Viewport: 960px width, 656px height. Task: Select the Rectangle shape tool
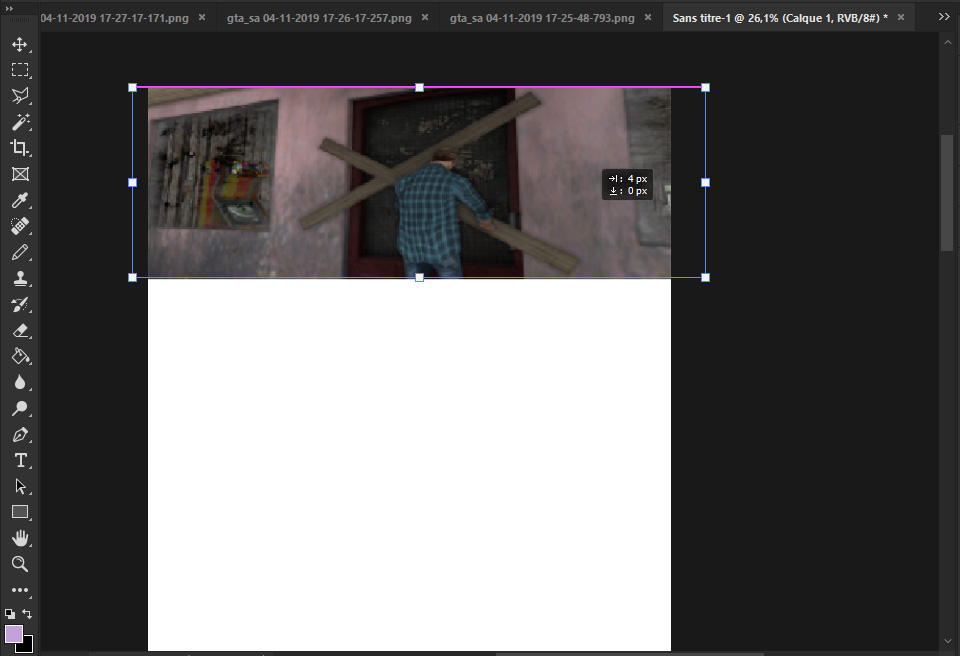[20, 512]
